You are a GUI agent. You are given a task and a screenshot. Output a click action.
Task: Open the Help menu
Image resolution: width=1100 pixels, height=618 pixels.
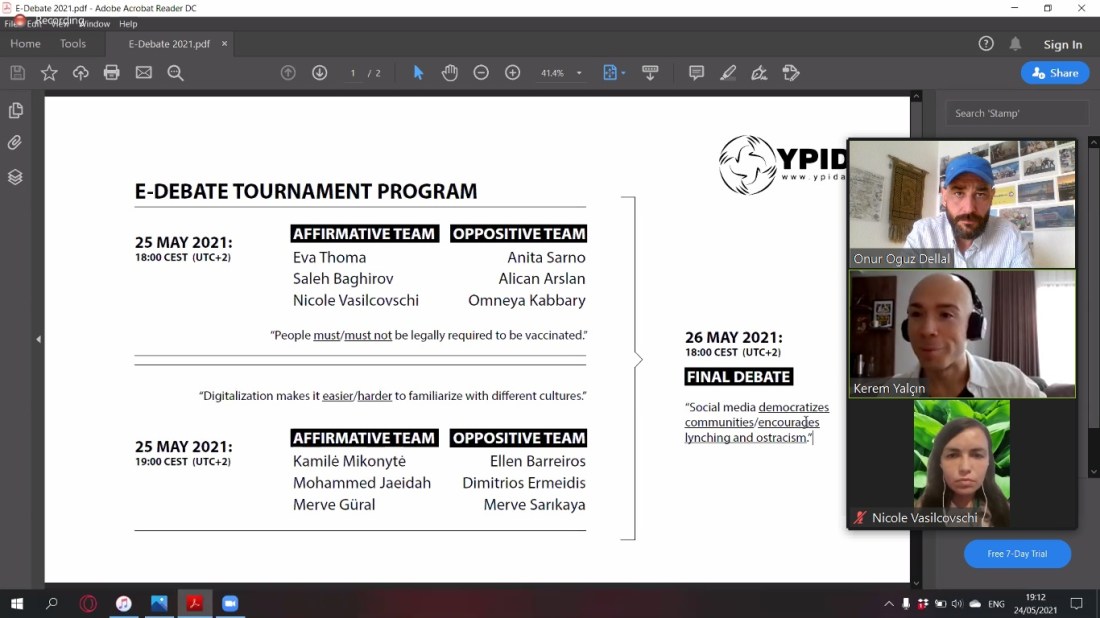pos(128,24)
